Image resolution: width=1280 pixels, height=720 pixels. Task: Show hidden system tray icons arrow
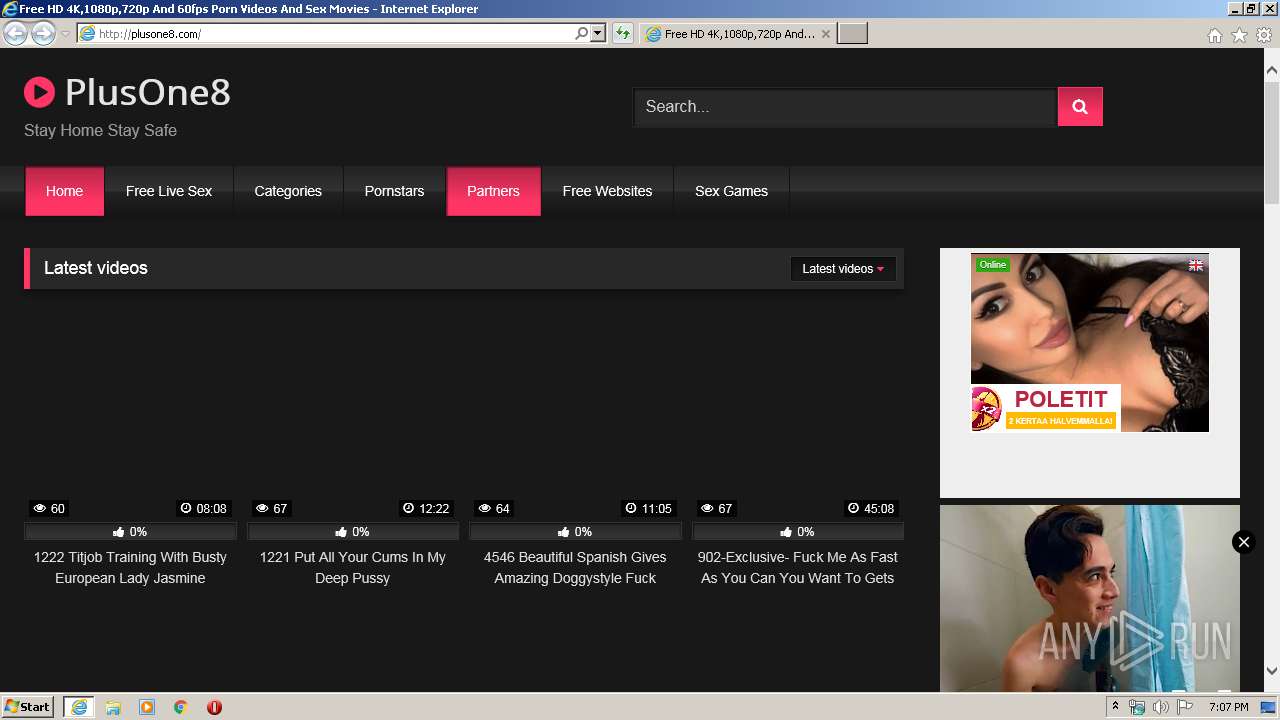(1115, 707)
